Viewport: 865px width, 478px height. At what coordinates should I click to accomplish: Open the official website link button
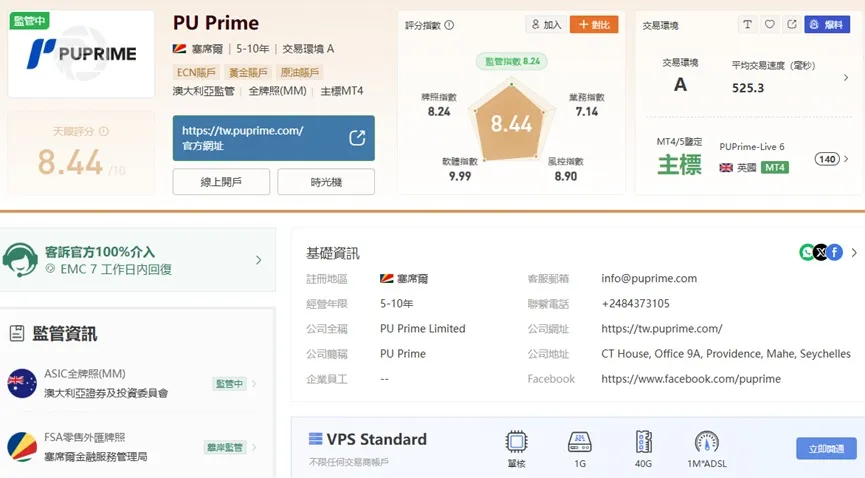click(x=274, y=138)
